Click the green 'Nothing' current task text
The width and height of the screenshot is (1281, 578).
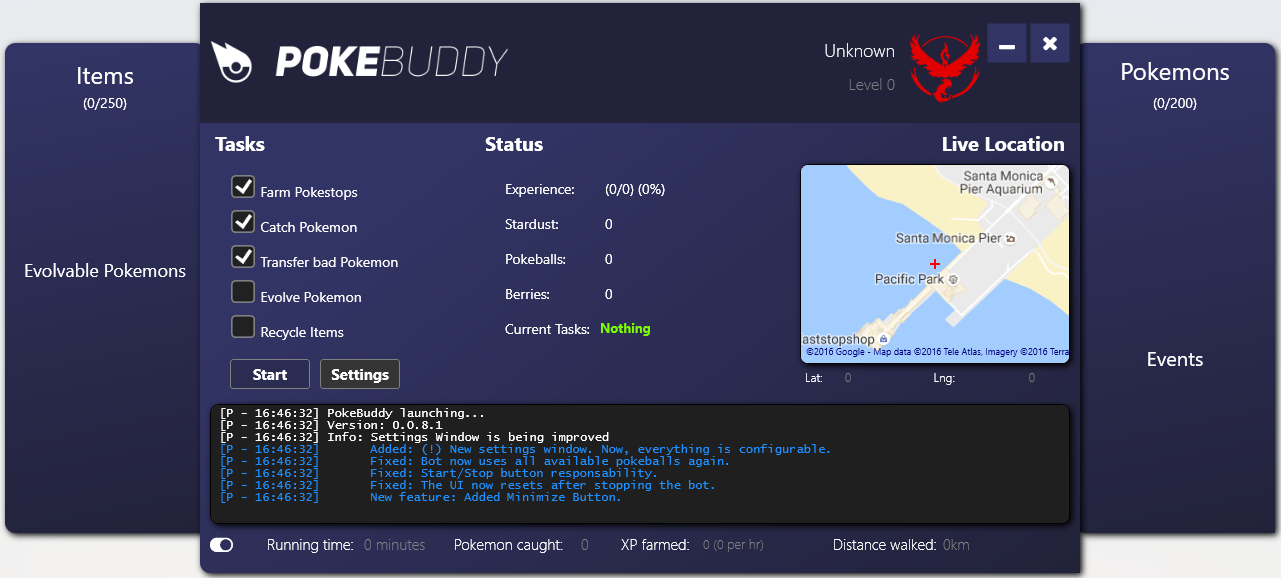tap(625, 328)
